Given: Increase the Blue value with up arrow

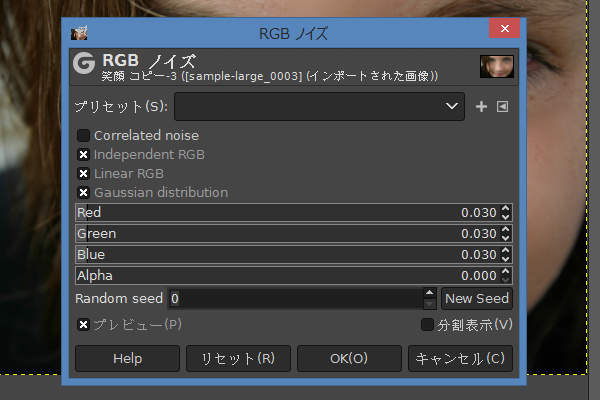Looking at the screenshot, I should [505, 250].
